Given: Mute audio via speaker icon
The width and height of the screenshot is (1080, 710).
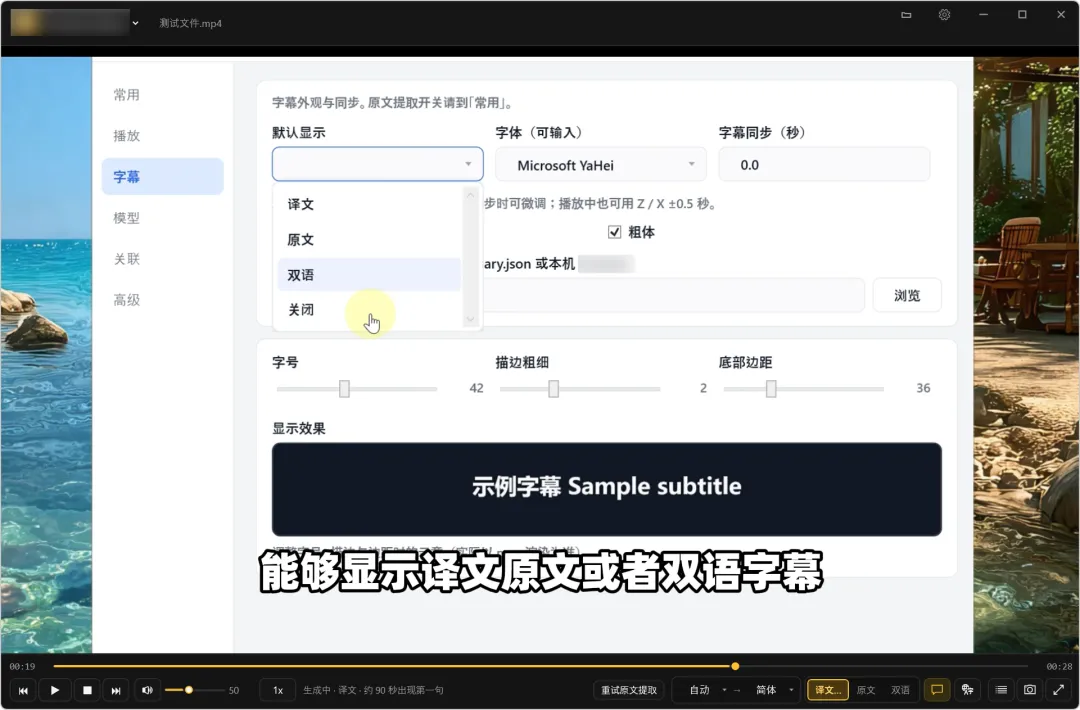Looking at the screenshot, I should coord(147,690).
